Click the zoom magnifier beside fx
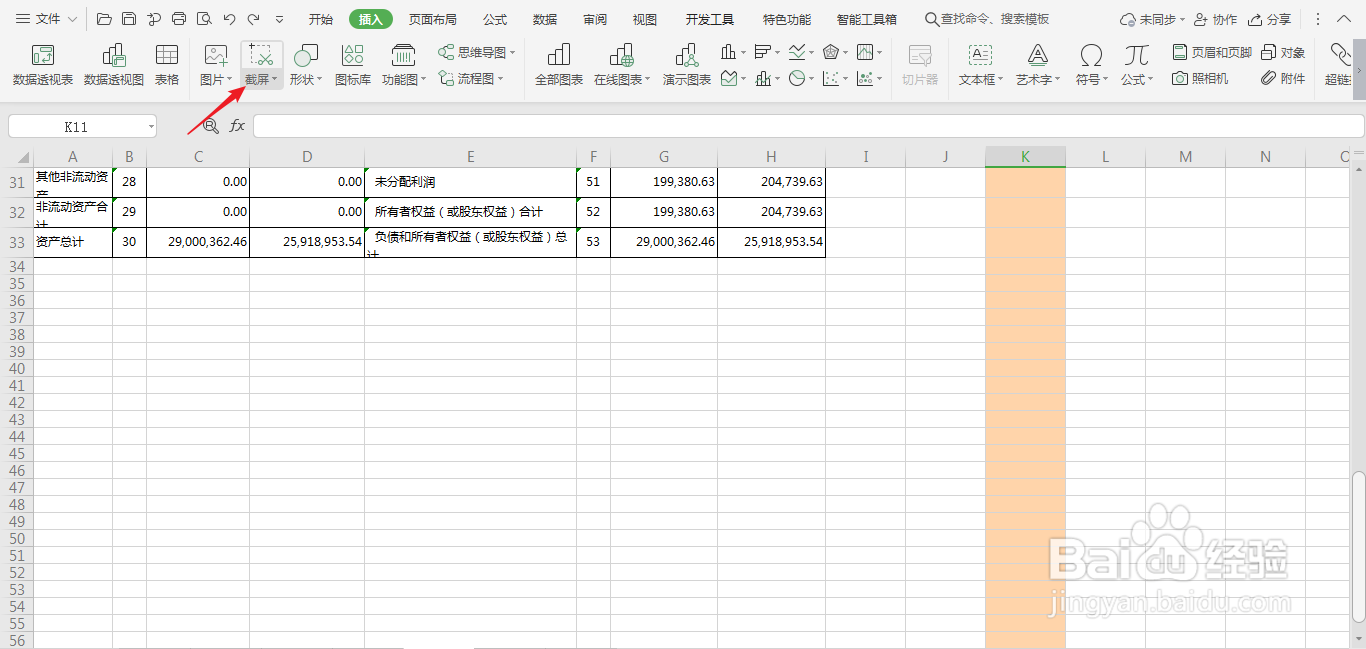The width and height of the screenshot is (1366, 649). point(211,125)
